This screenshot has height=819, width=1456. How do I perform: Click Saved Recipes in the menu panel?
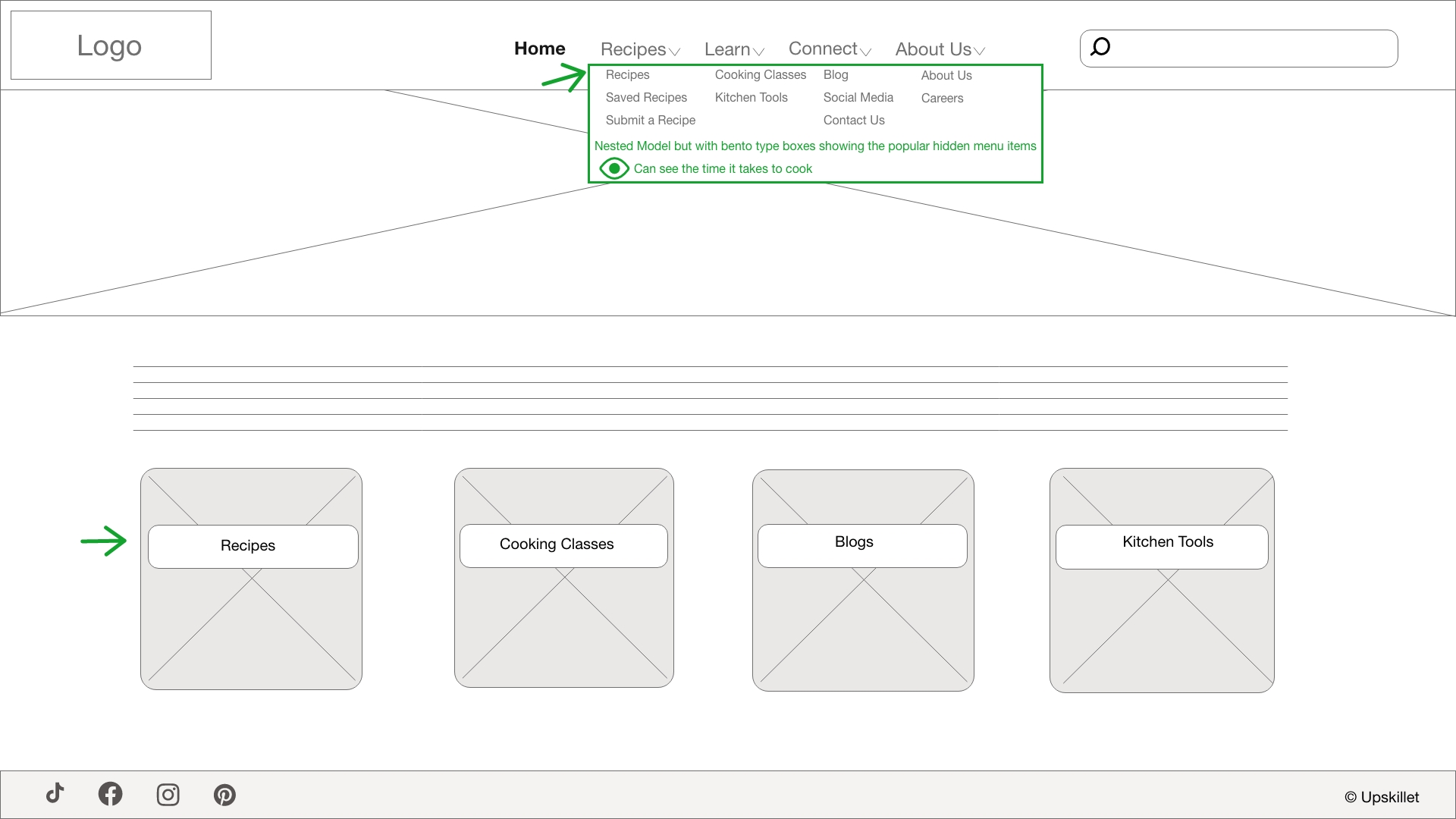[x=646, y=97]
